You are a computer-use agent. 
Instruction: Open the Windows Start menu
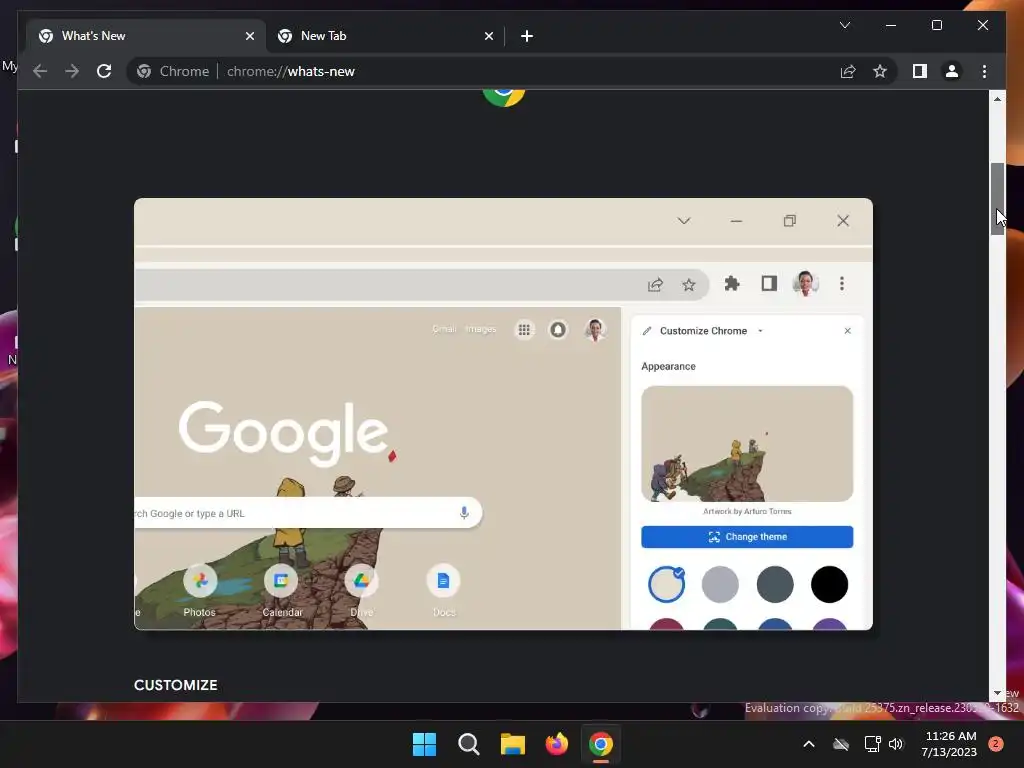(424, 744)
